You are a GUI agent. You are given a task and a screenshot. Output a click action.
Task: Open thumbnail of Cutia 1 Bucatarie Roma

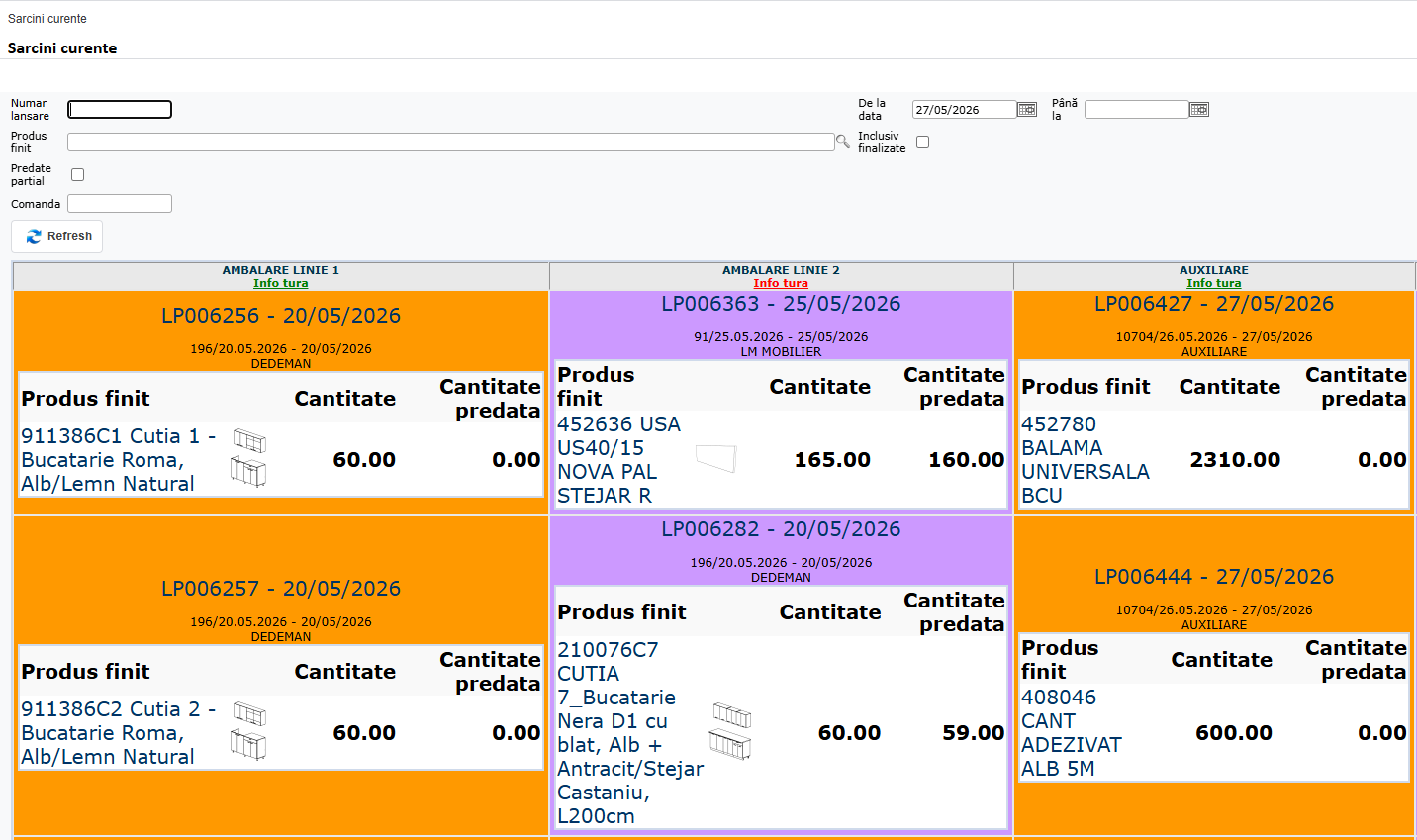[x=248, y=458]
